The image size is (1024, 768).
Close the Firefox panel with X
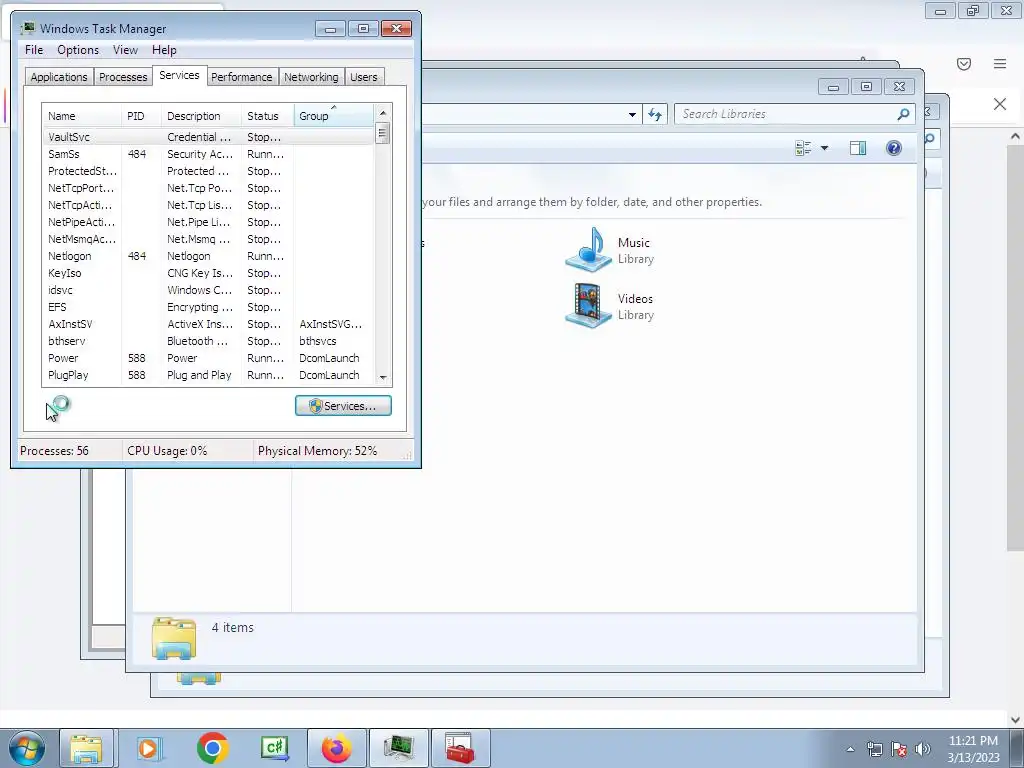click(1000, 104)
